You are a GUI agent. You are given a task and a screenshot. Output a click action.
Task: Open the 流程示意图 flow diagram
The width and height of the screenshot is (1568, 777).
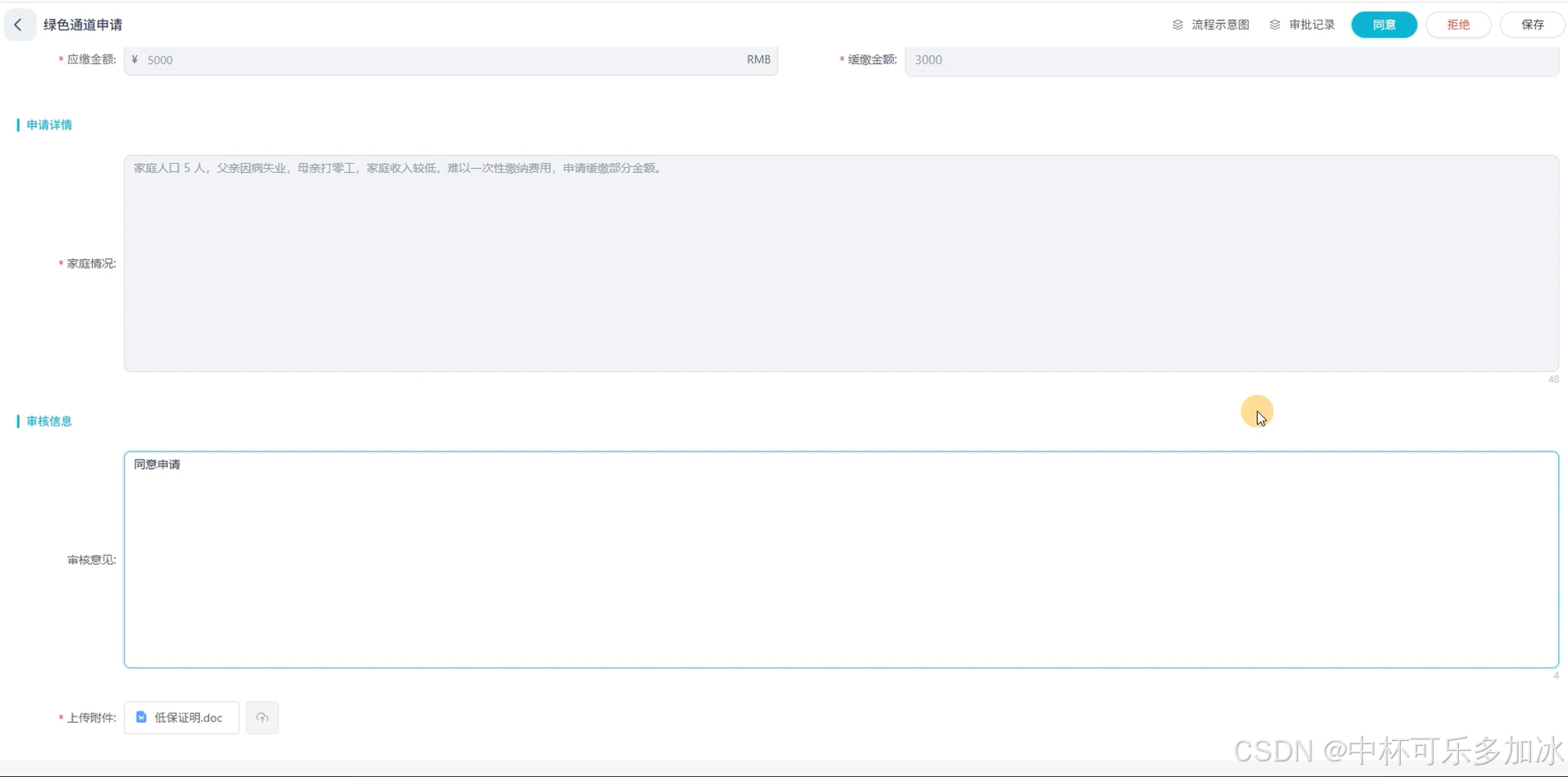point(1220,25)
